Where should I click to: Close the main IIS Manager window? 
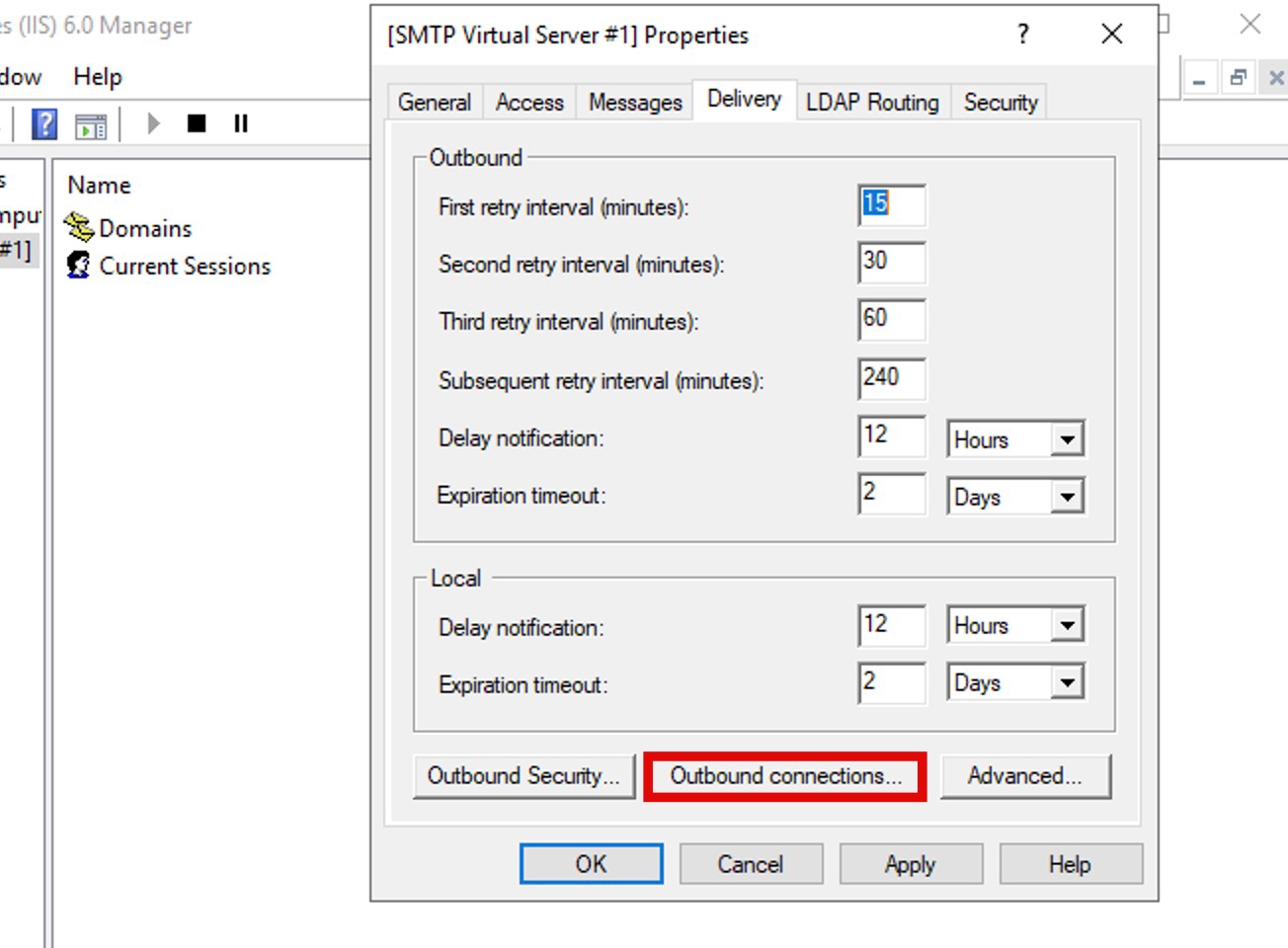(1250, 24)
